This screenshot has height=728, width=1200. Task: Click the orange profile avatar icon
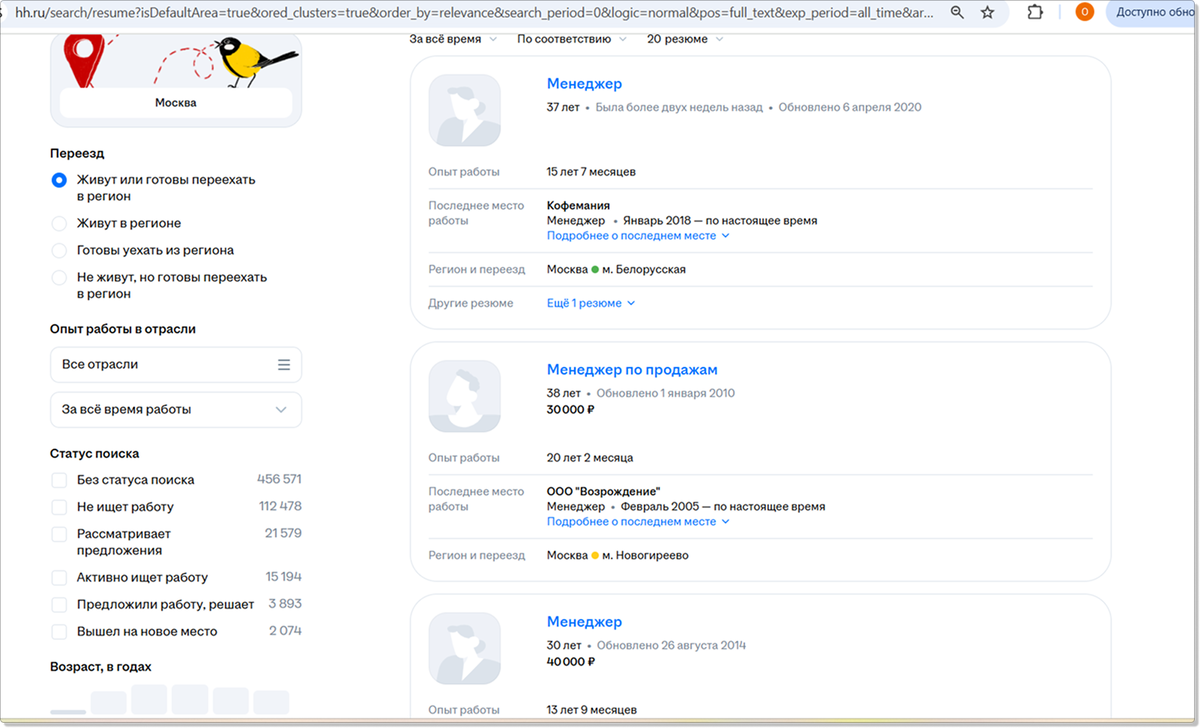click(x=1084, y=12)
